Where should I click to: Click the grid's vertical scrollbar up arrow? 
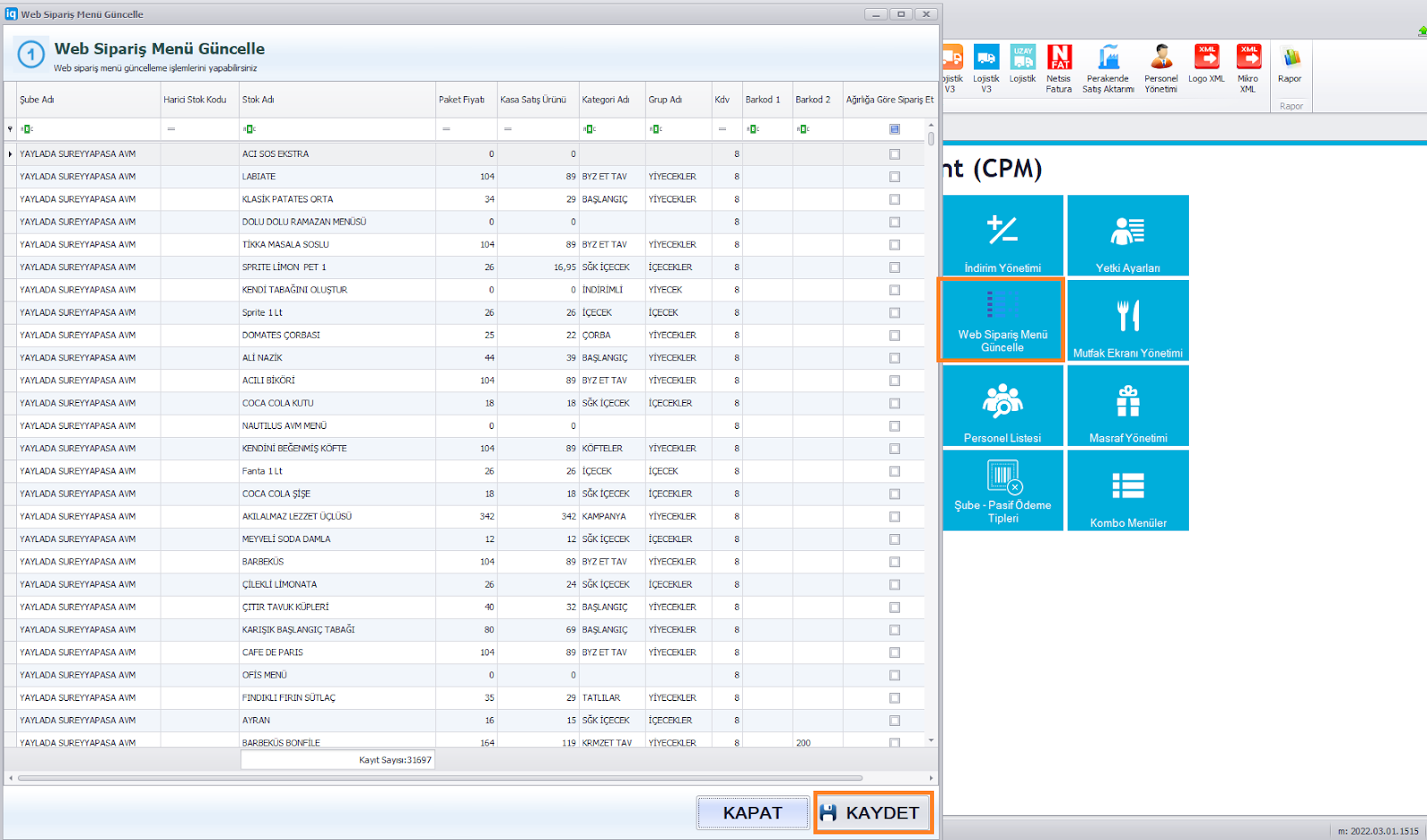coord(931,125)
